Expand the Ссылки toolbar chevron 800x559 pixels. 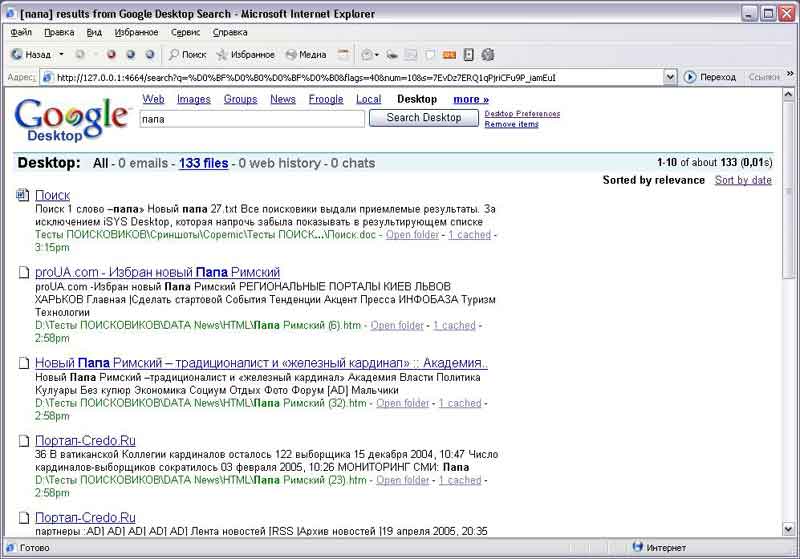790,74
